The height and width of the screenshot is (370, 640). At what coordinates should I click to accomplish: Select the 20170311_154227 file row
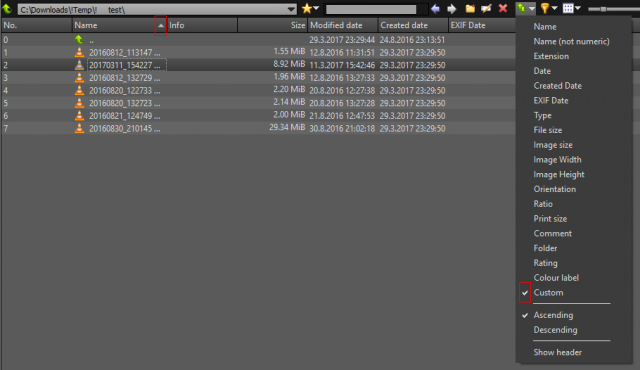point(258,65)
